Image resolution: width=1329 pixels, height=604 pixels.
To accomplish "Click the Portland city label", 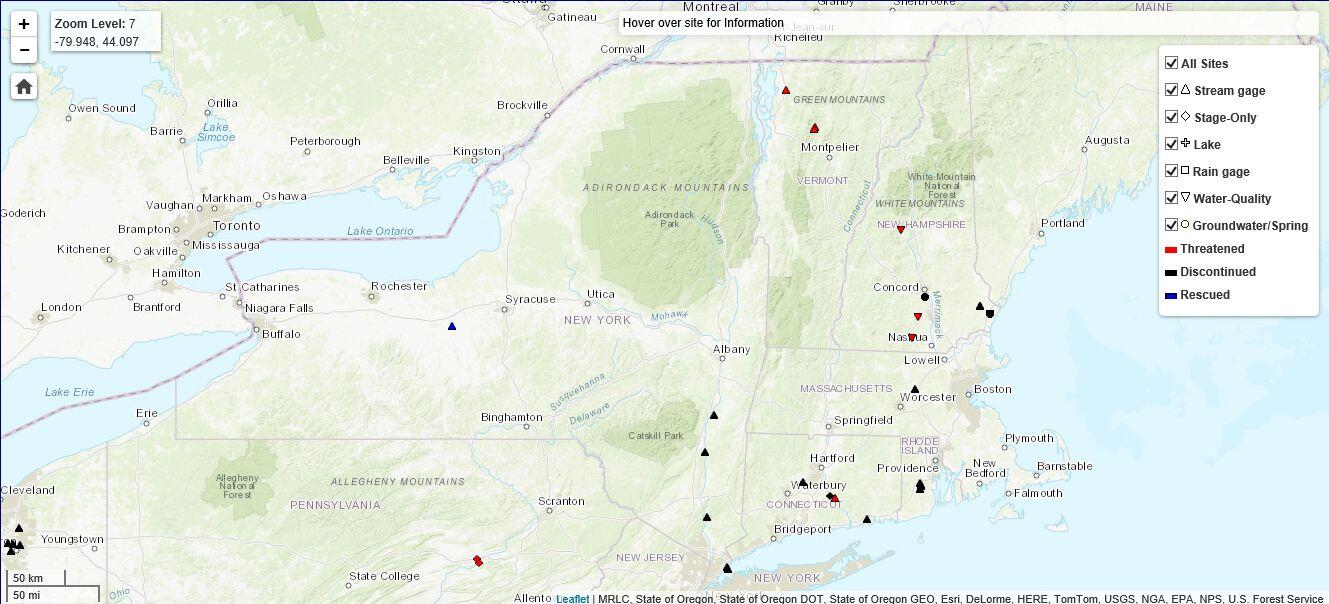I will coord(1063,223).
